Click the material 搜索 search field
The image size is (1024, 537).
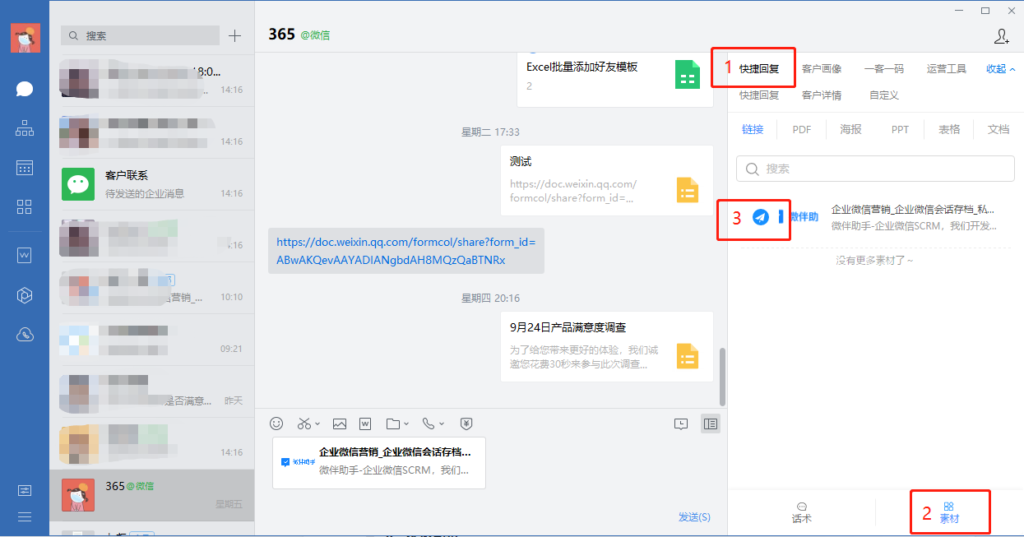click(875, 169)
